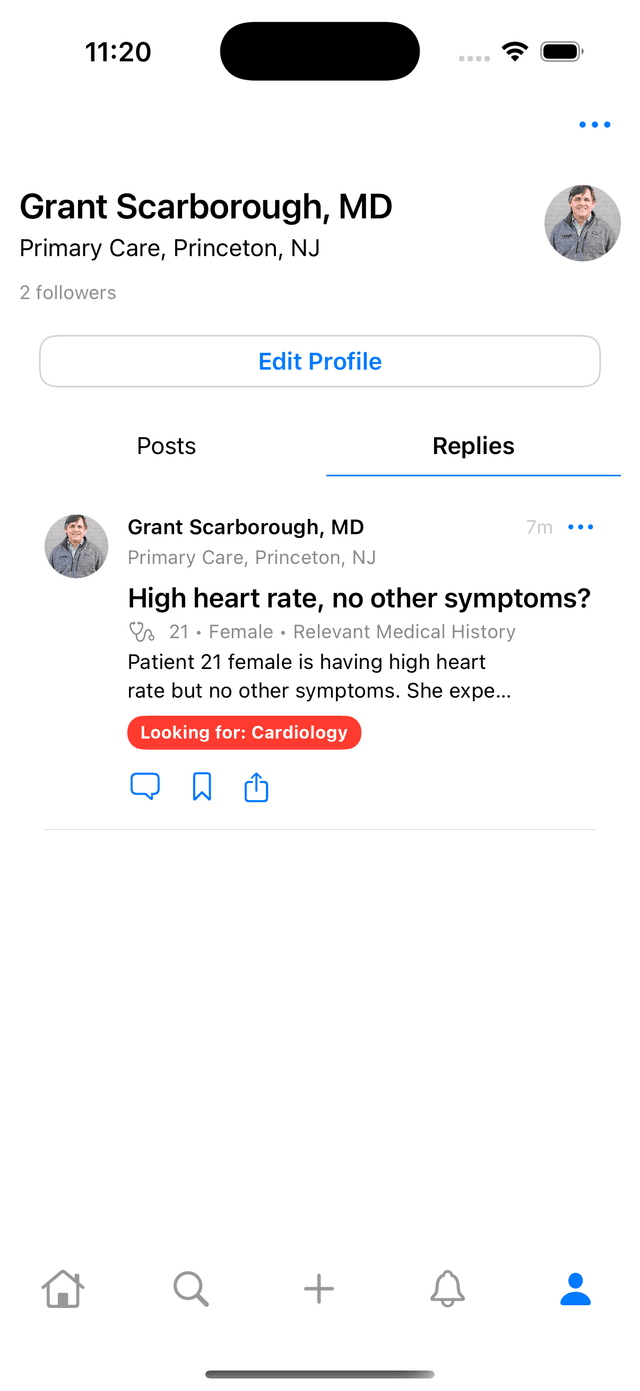
Task: Open the post's three-dot options menu
Action: 581,527
